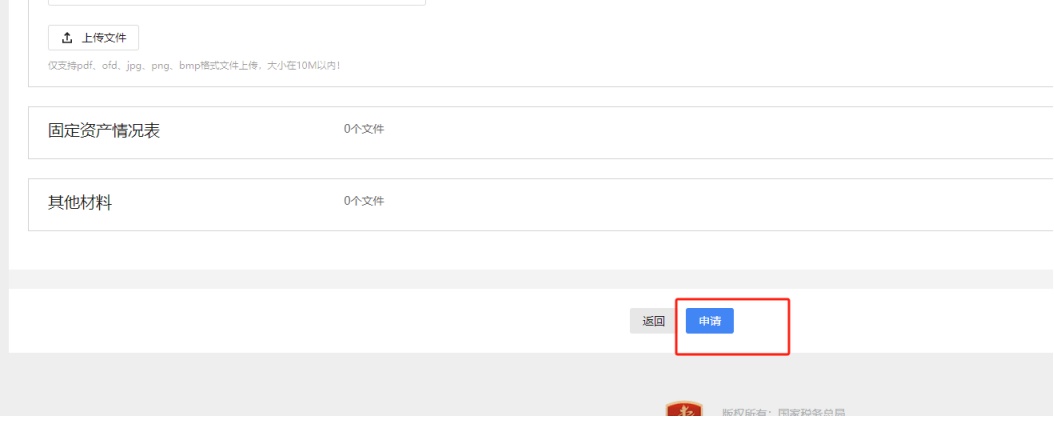This screenshot has width=1054, height=422.
Task: Select the 固定资产情况表 heading text
Action: (x=104, y=131)
